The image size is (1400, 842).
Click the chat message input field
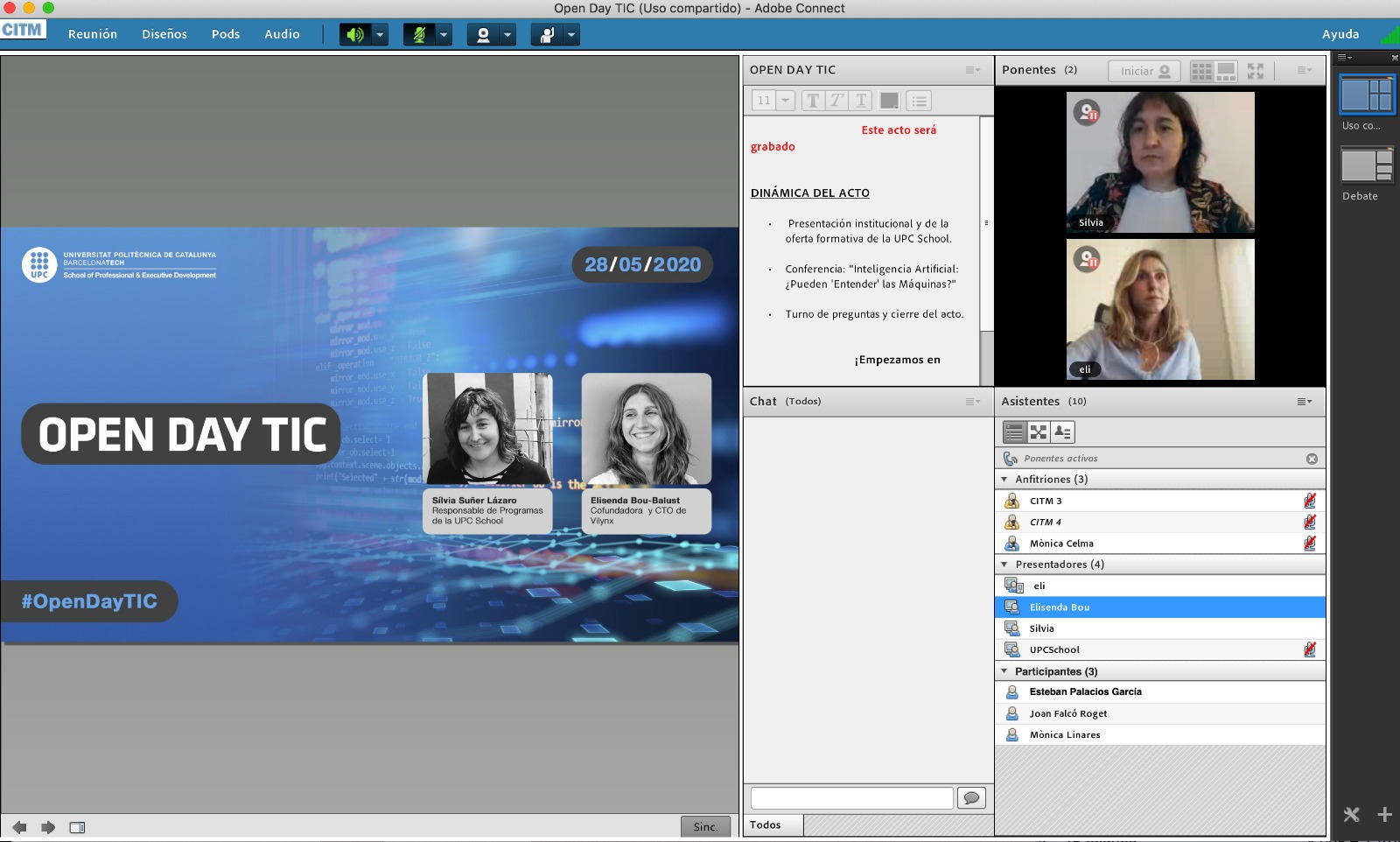pyautogui.click(x=851, y=797)
